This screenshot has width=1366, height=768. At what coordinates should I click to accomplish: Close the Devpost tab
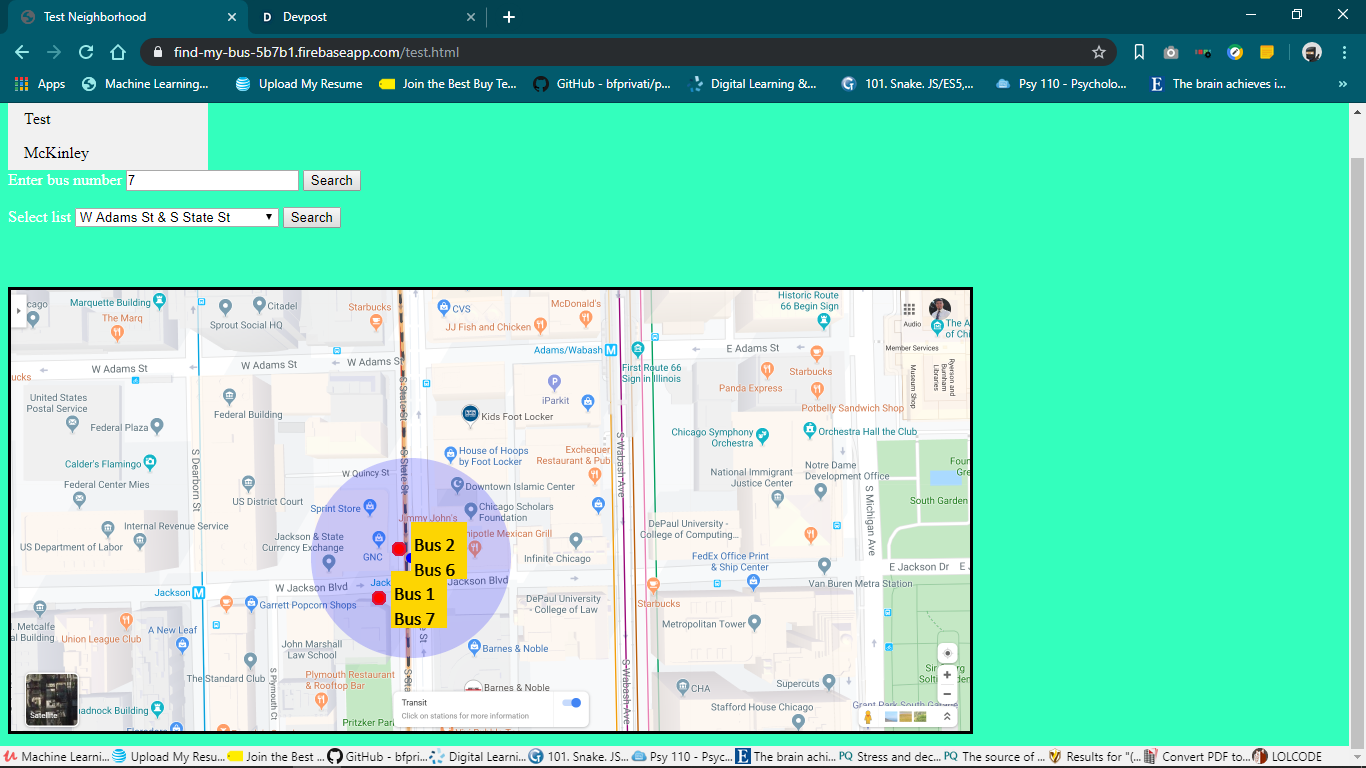(471, 17)
